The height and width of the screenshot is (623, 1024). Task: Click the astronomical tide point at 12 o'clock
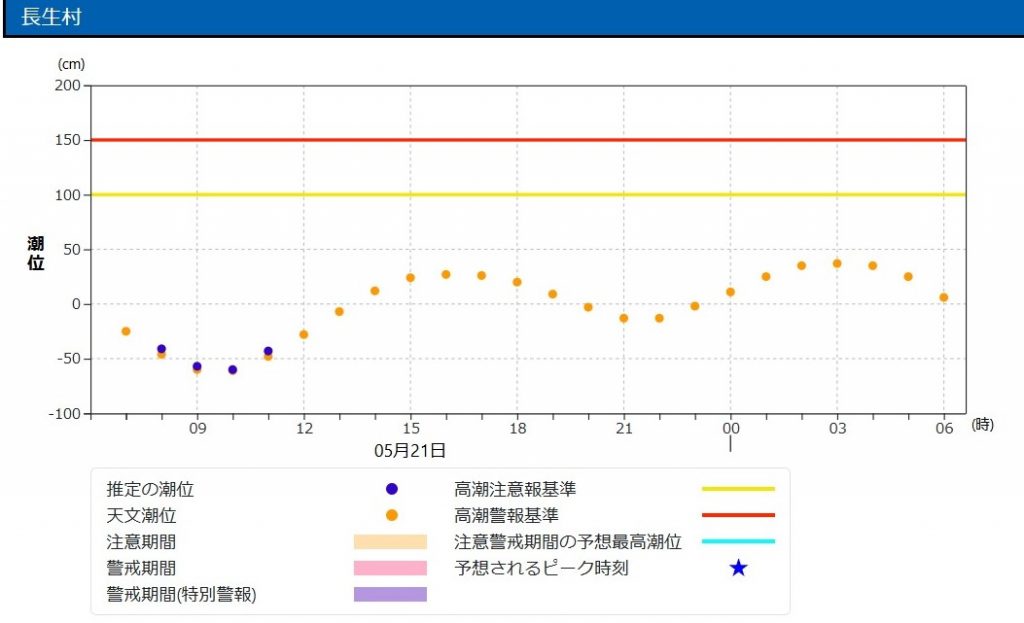click(x=304, y=334)
